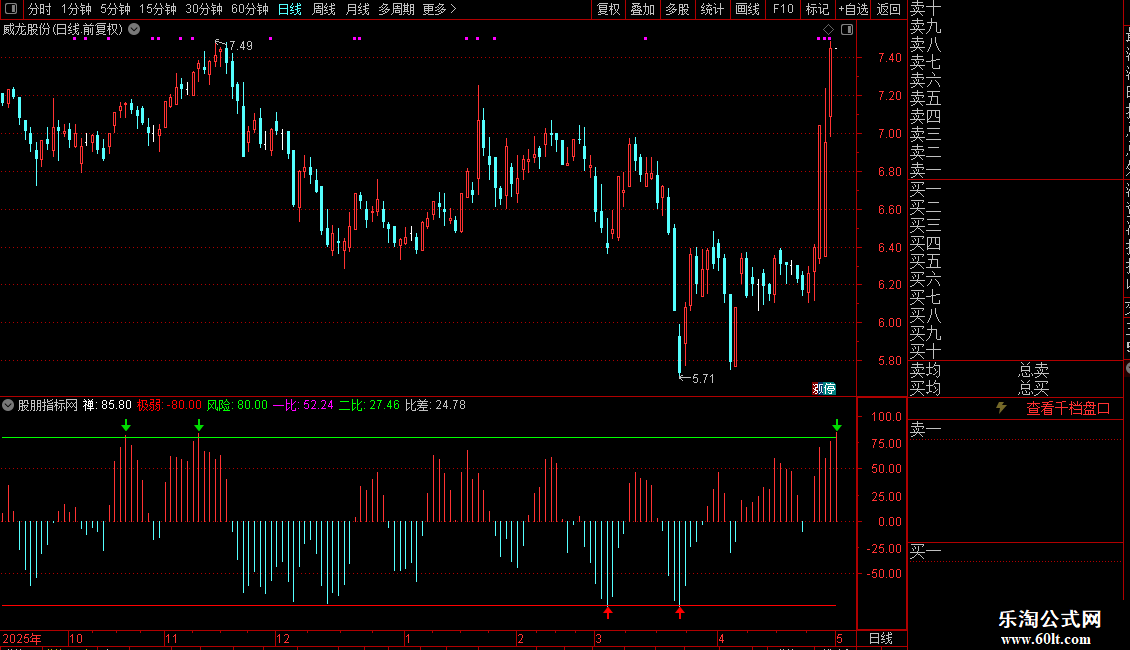
Task: Click the 卖均 average label
Action: tap(925, 370)
